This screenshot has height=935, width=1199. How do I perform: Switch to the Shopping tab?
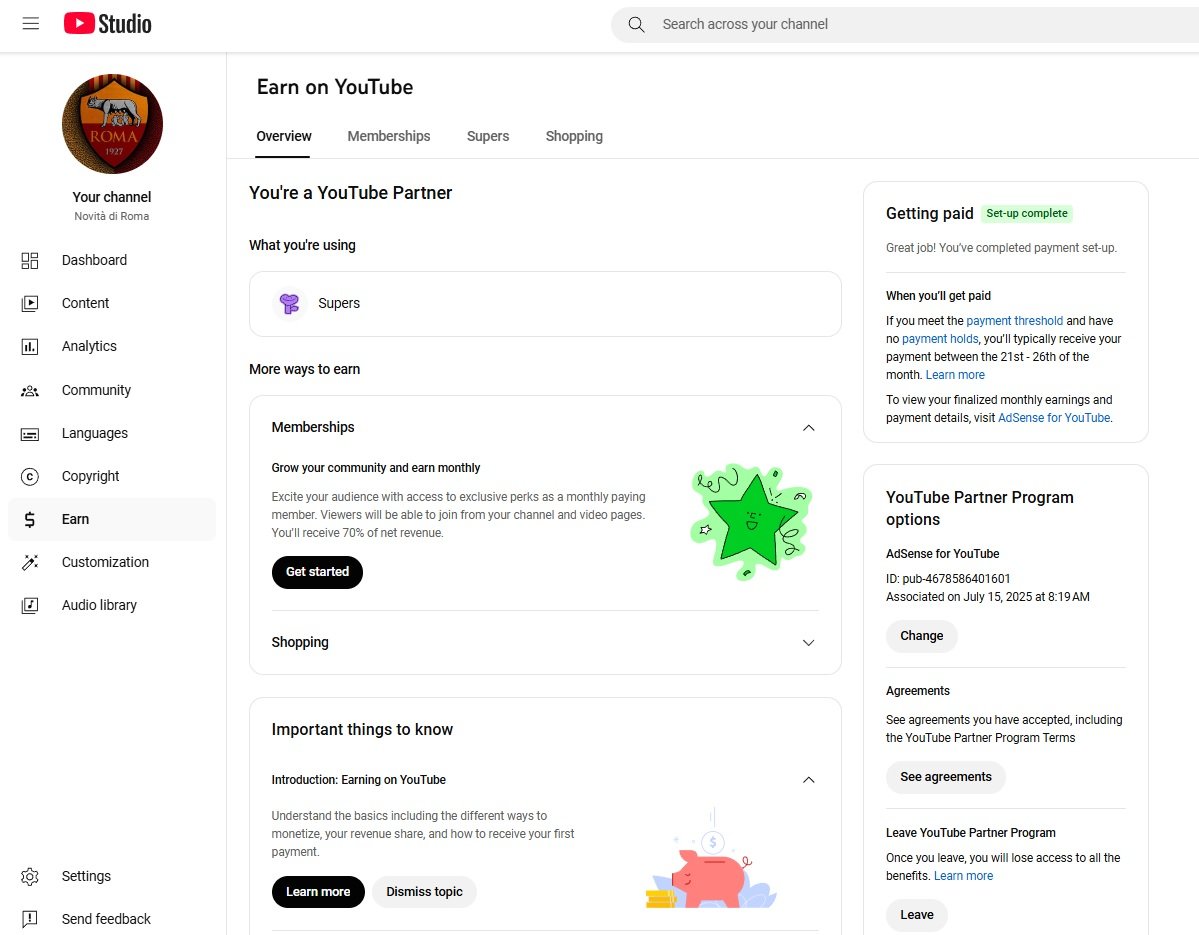click(574, 136)
